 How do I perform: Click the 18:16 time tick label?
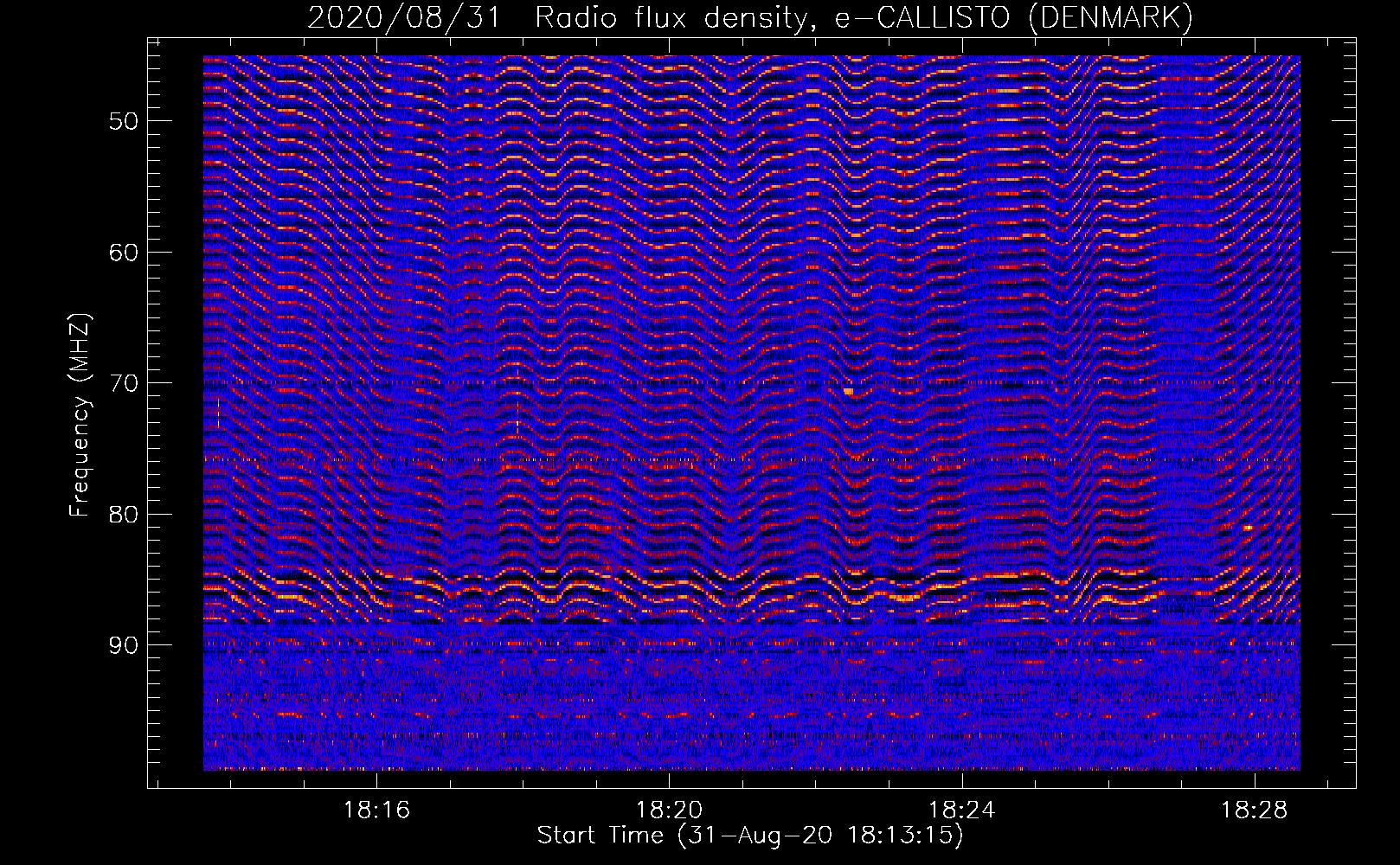(x=377, y=811)
